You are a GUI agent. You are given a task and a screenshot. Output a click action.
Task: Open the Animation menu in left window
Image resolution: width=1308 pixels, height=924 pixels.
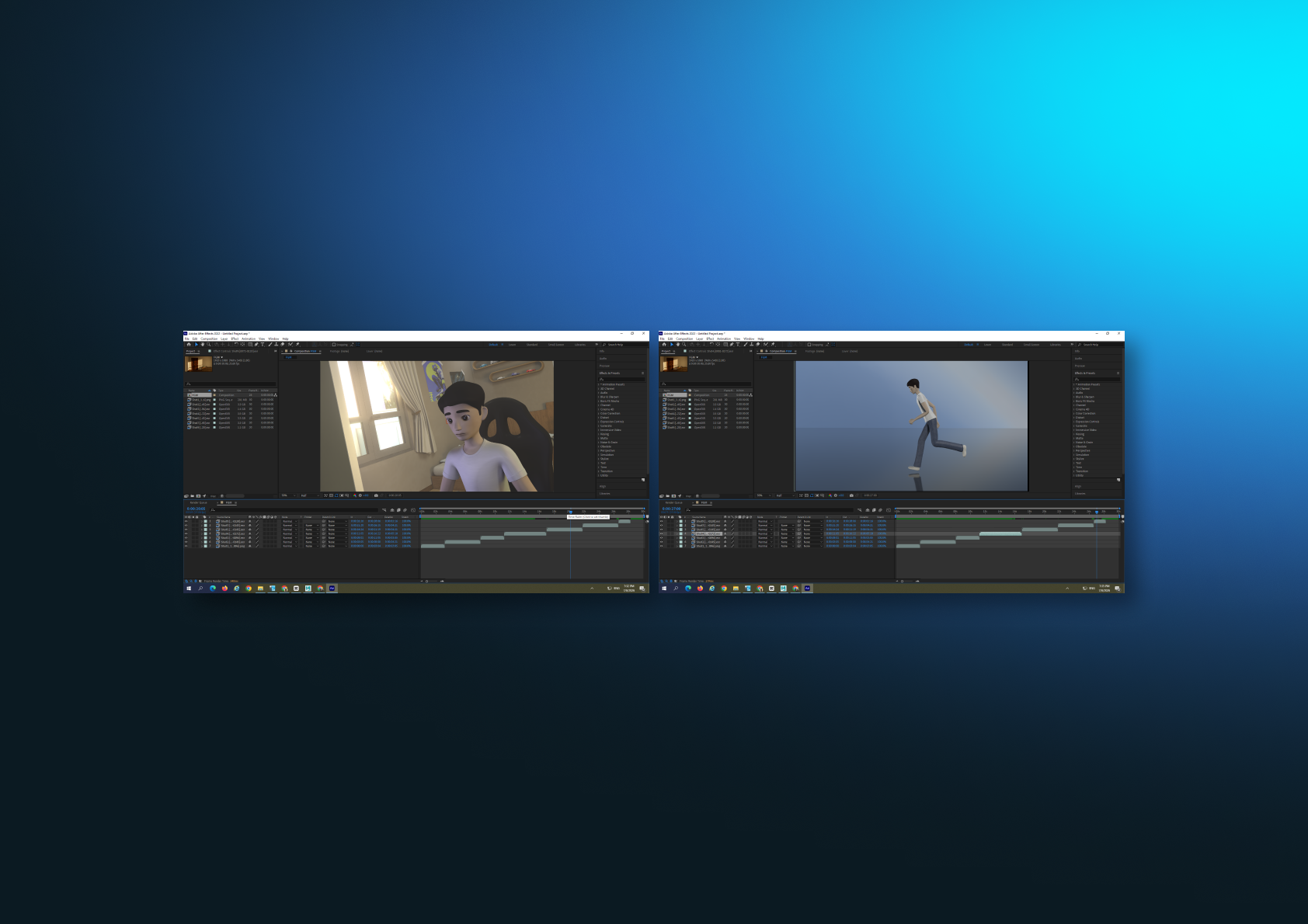(x=249, y=339)
